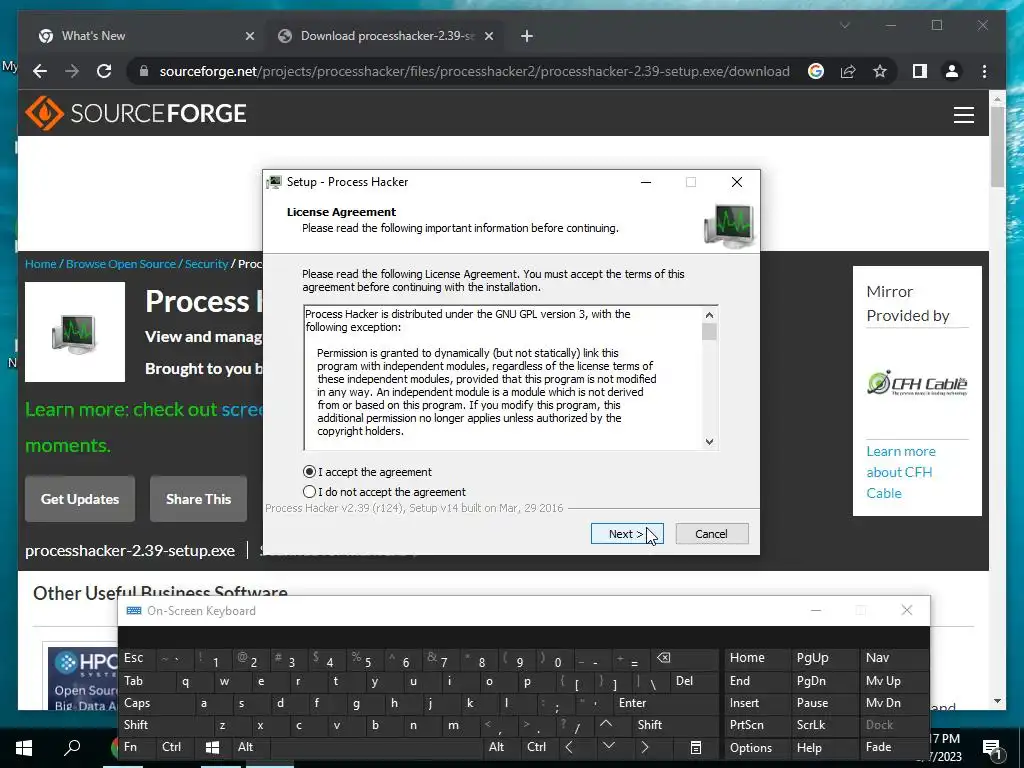This screenshot has height=768, width=1024.
Task: Click CFH Cable mirror logo
Action: point(917,383)
